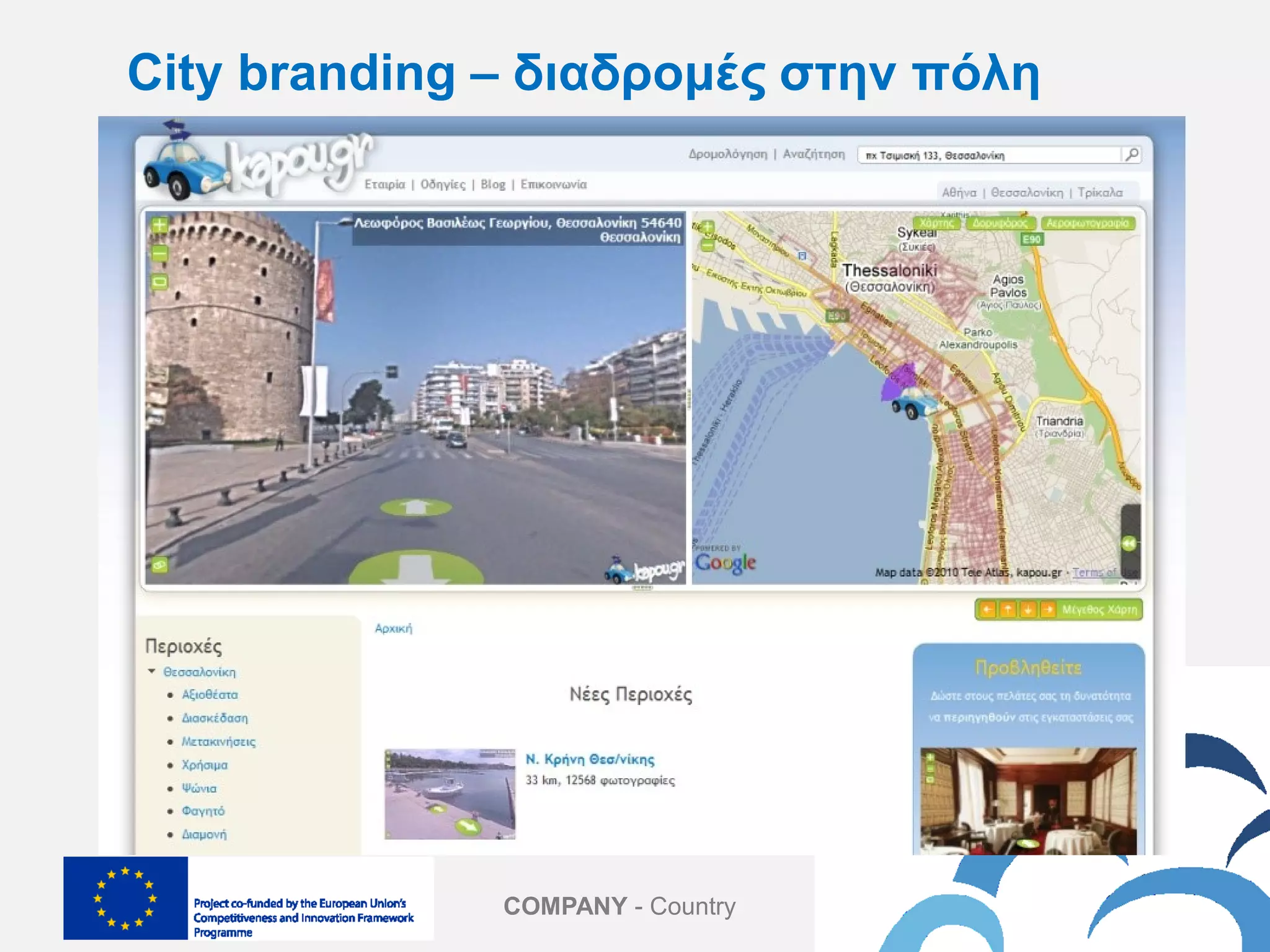Pan map right with orange arrow
1270x952 pixels.
coord(1048,609)
